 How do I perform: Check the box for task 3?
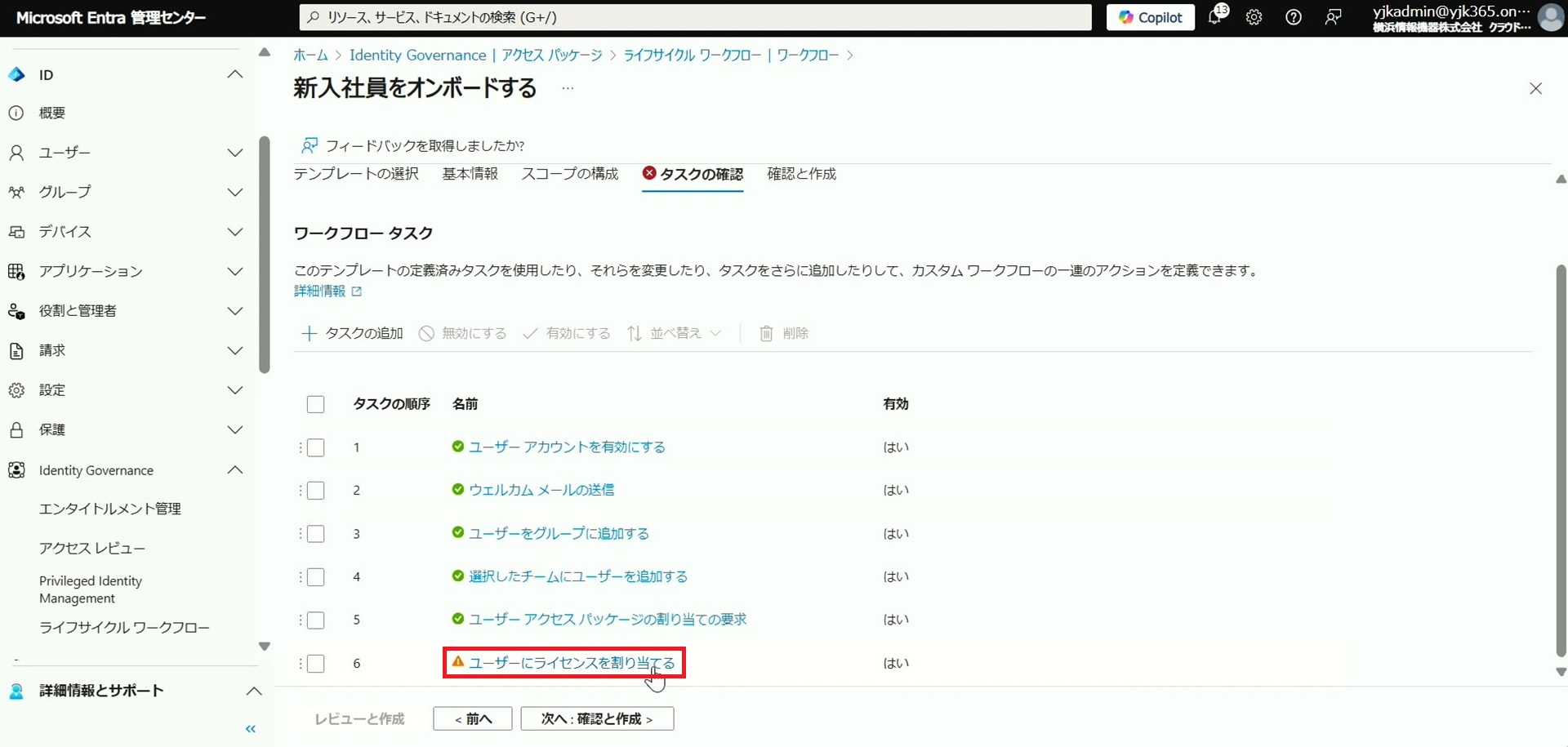[x=316, y=534]
